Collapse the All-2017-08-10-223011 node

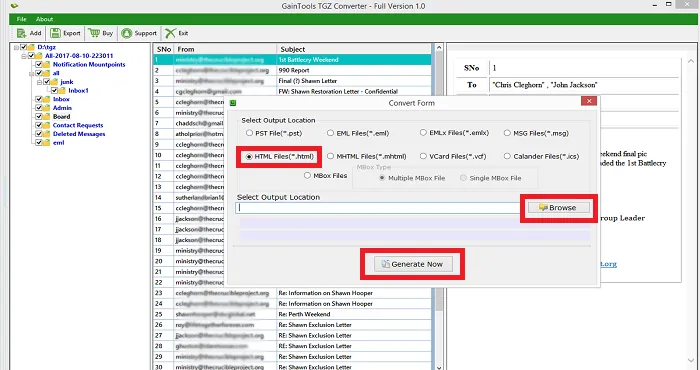(x=24, y=56)
